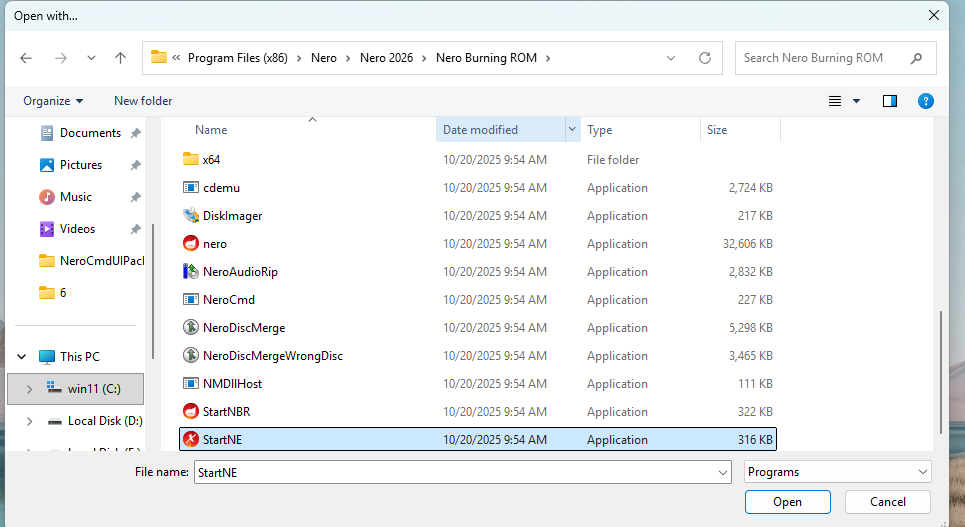965x527 pixels.
Task: Click the file list vertical scrollbar
Action: pyautogui.click(x=940, y=372)
